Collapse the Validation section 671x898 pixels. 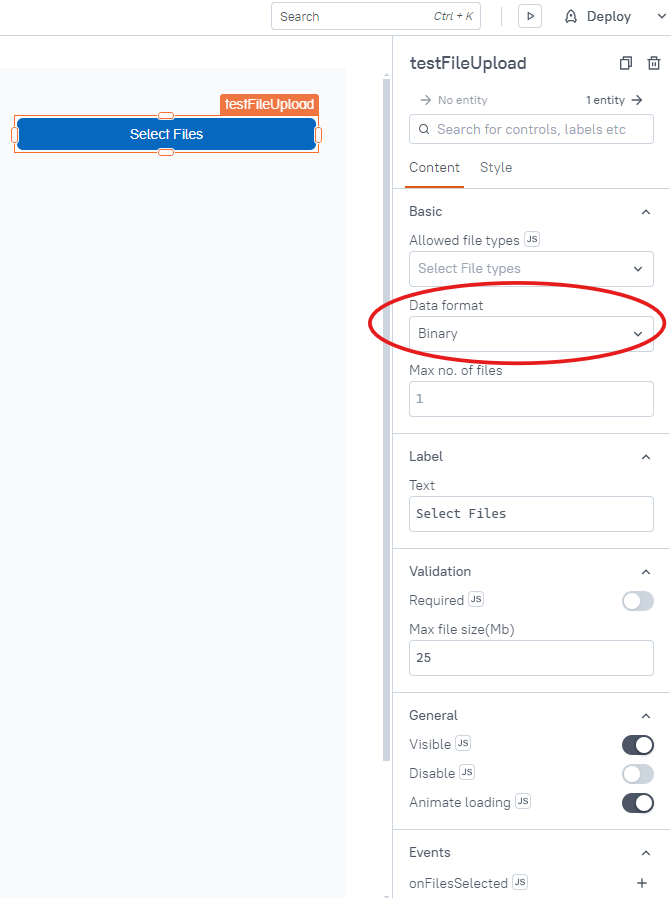pos(645,571)
